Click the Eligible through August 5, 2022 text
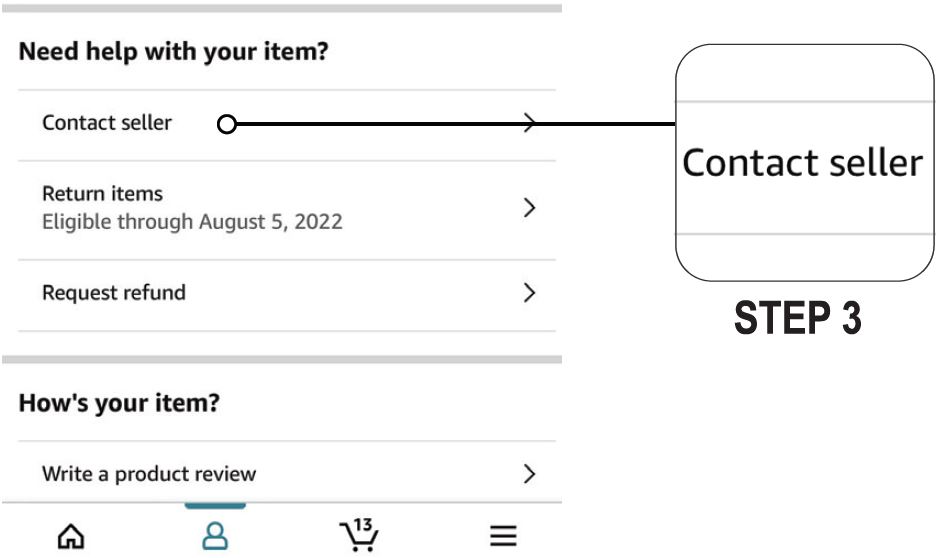The image size is (939, 558). tap(192, 221)
